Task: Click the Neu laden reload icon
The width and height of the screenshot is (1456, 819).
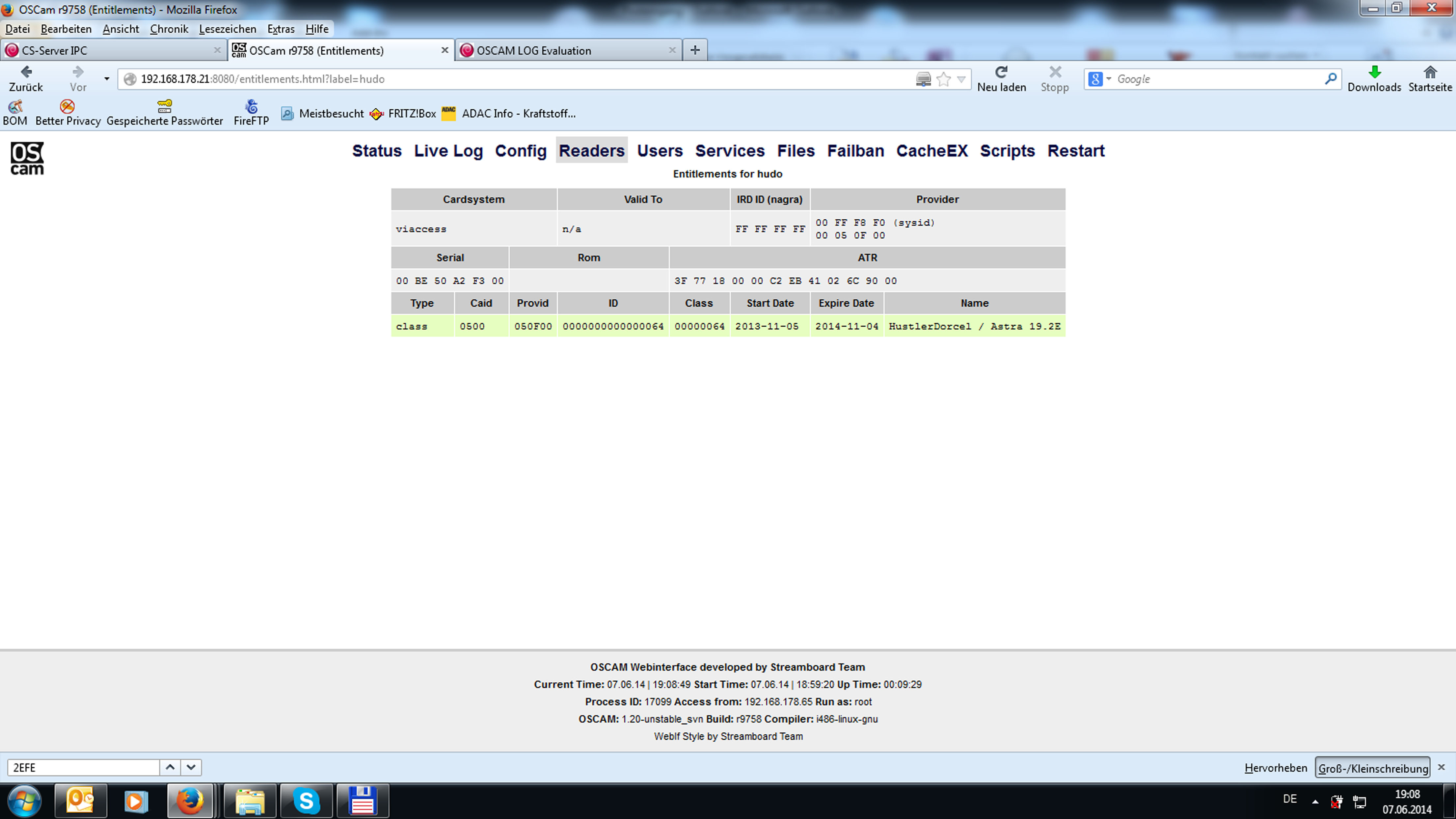Action: (x=1001, y=72)
